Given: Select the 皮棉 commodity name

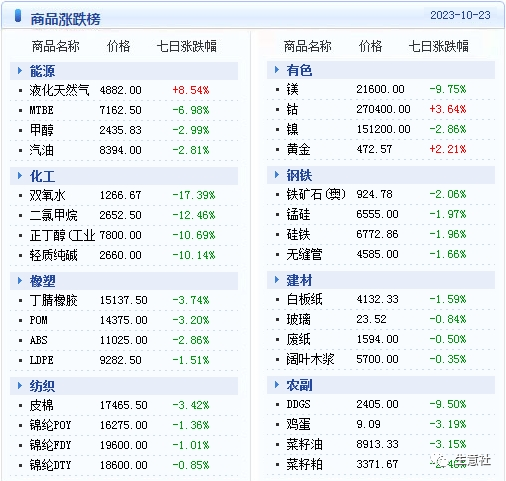Looking at the screenshot, I should coord(41,405).
